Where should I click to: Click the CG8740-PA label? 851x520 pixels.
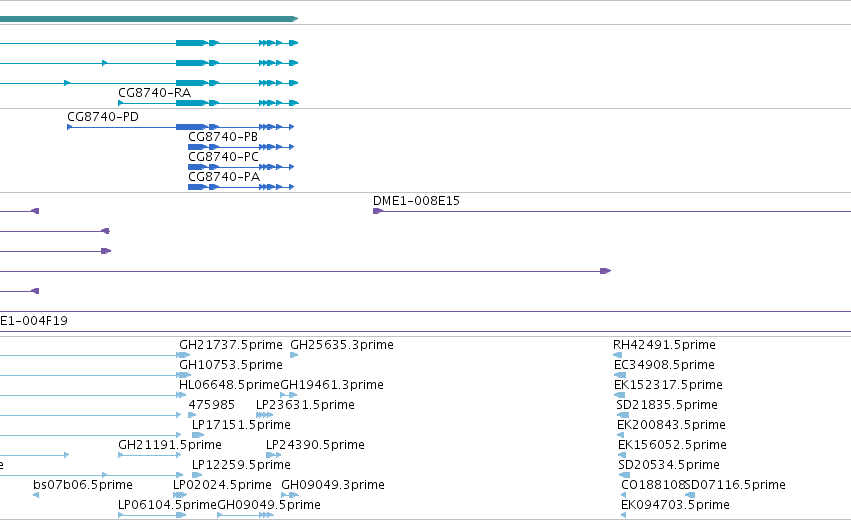(224, 177)
